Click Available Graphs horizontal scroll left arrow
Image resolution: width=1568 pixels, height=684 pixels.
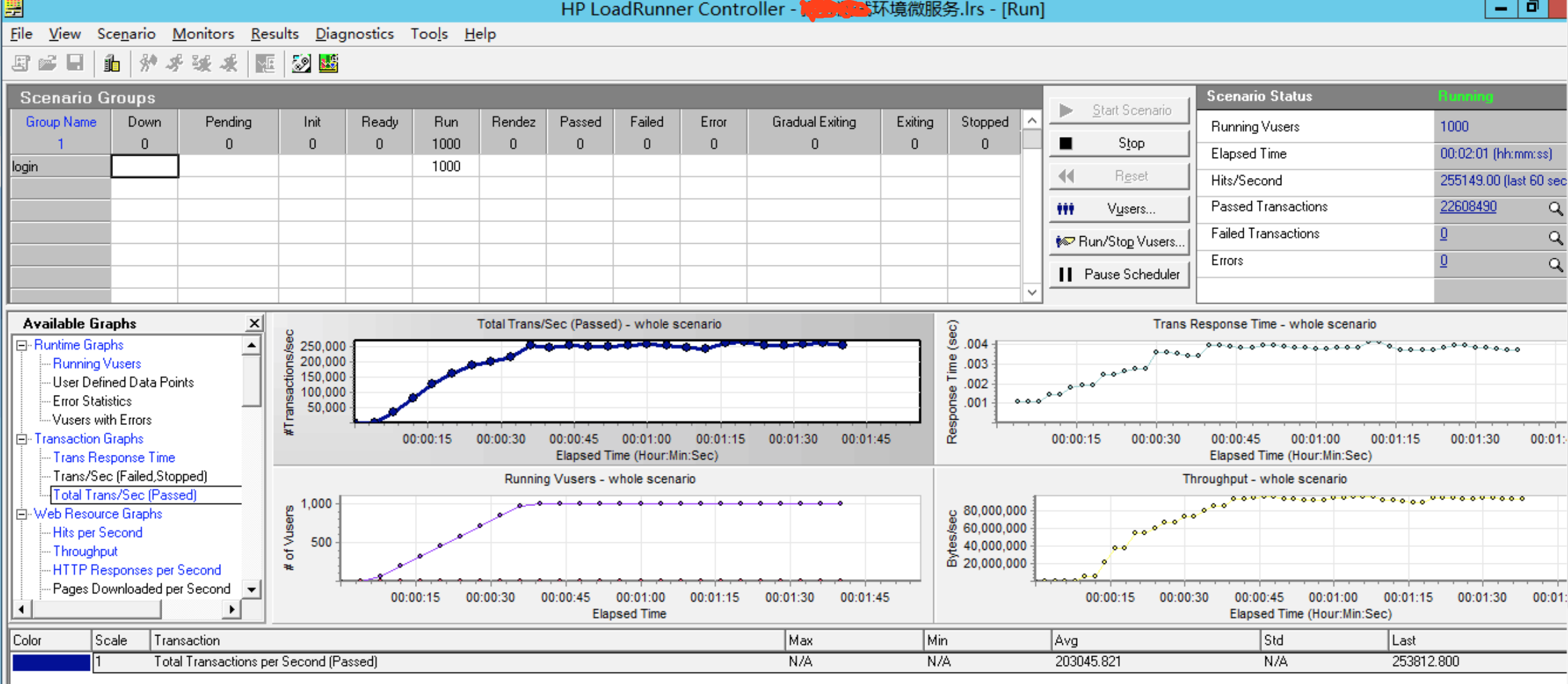point(21,610)
